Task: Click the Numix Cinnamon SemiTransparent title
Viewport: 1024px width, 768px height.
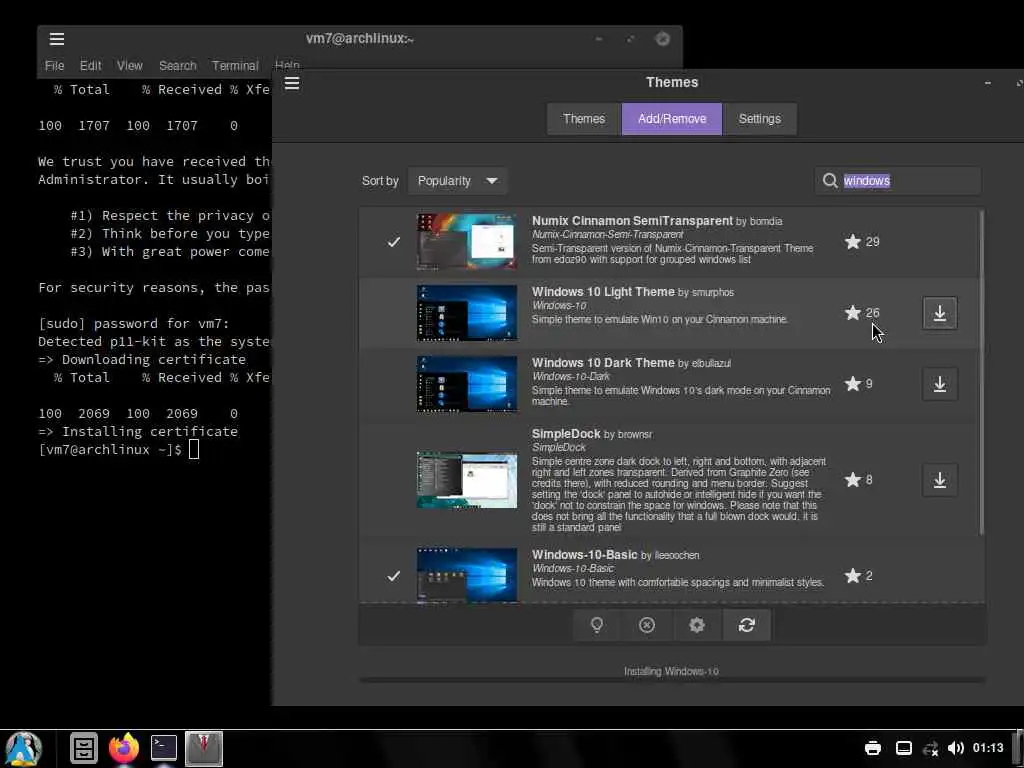Action: pos(632,221)
